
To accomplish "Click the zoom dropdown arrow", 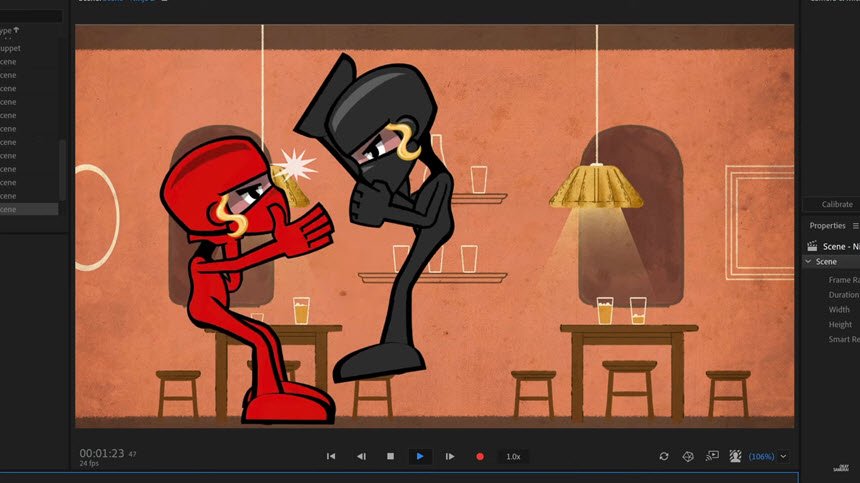I will 784,456.
